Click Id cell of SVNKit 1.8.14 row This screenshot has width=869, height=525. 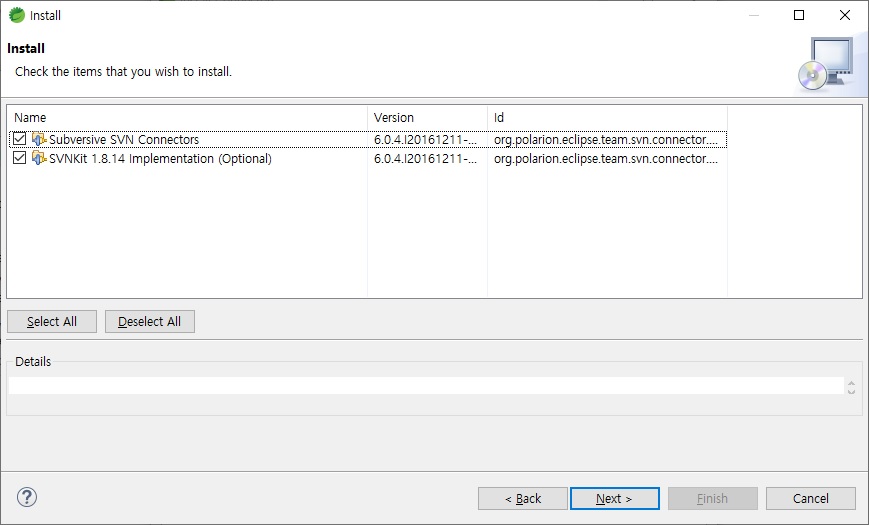[606, 159]
